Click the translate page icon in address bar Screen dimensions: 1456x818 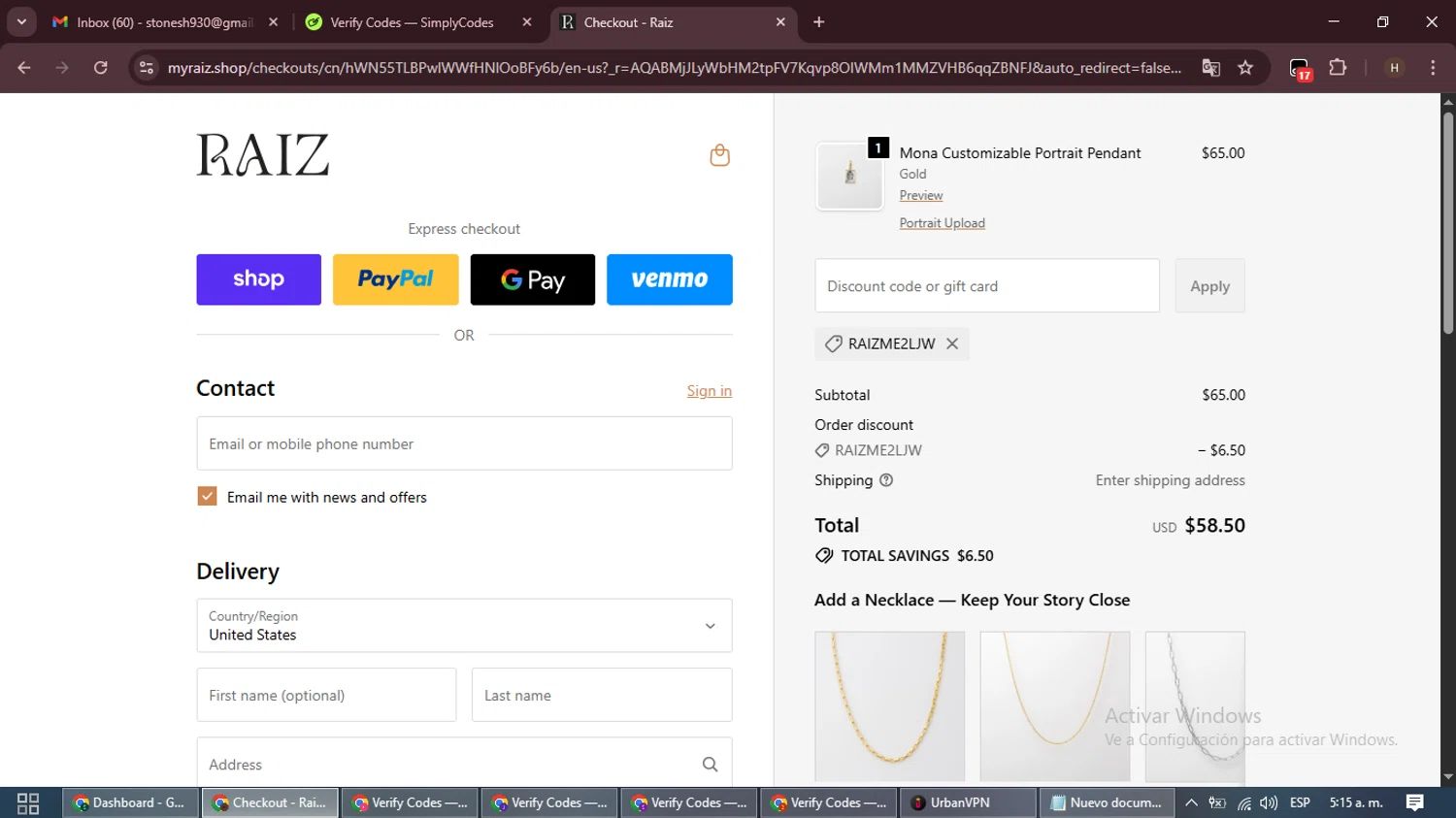point(1210,68)
